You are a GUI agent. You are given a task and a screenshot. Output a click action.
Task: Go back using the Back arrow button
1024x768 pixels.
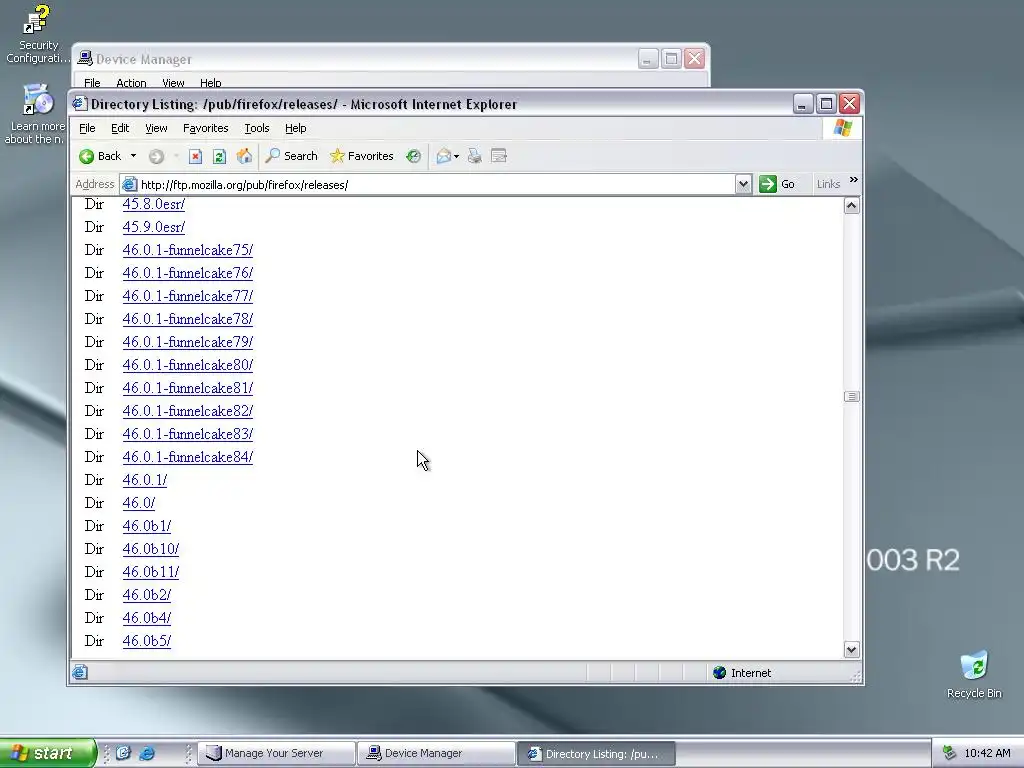coord(101,156)
